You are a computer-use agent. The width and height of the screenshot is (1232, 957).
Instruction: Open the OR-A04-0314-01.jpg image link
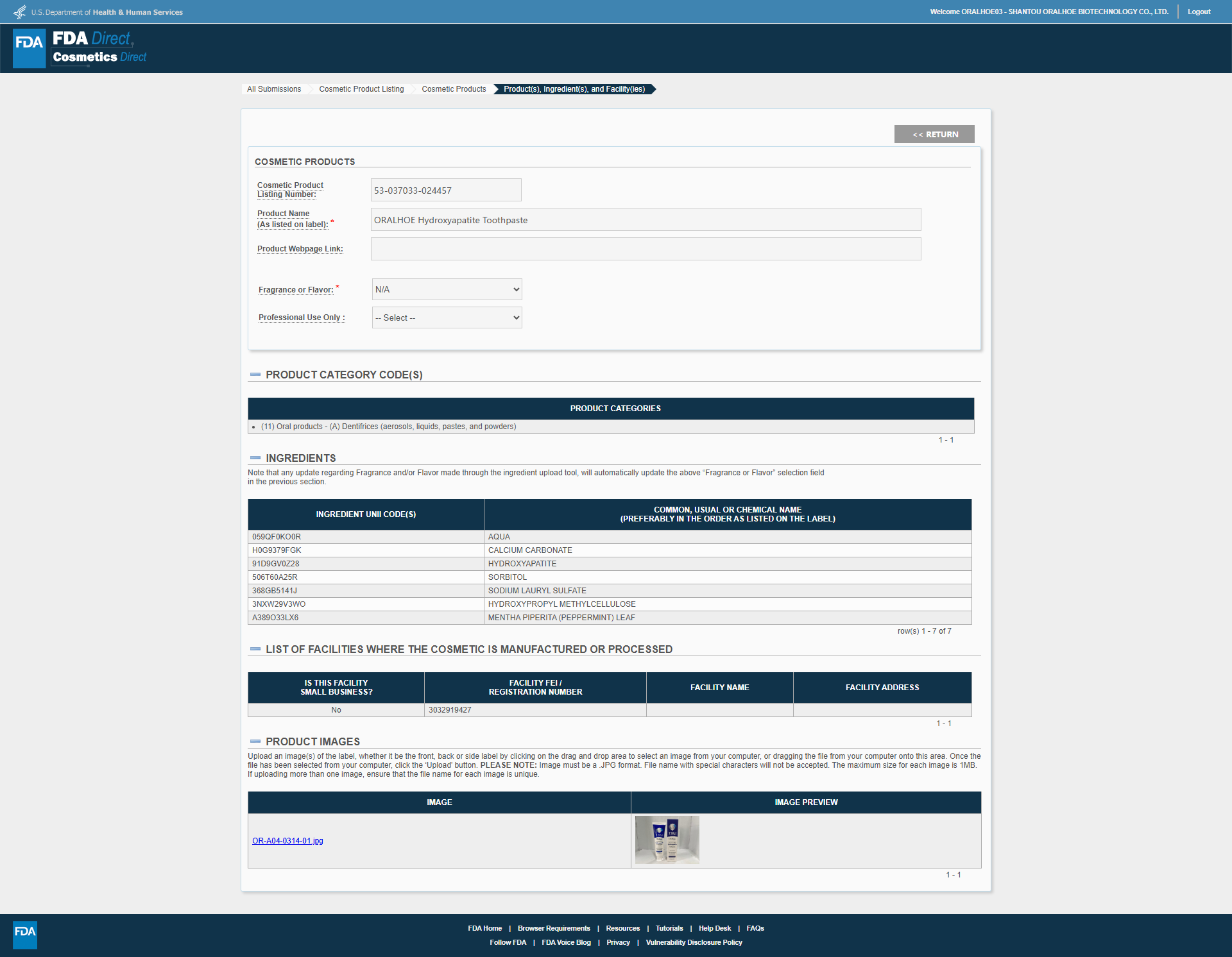[x=287, y=841]
